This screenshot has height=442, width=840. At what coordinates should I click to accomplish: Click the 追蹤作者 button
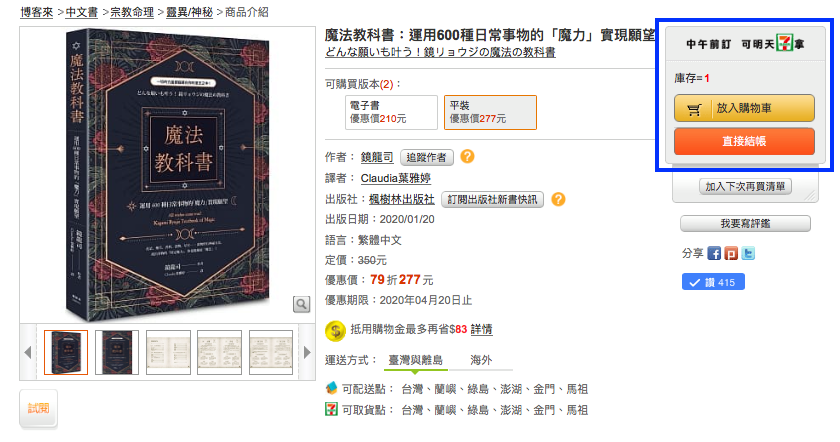pyautogui.click(x=427, y=157)
